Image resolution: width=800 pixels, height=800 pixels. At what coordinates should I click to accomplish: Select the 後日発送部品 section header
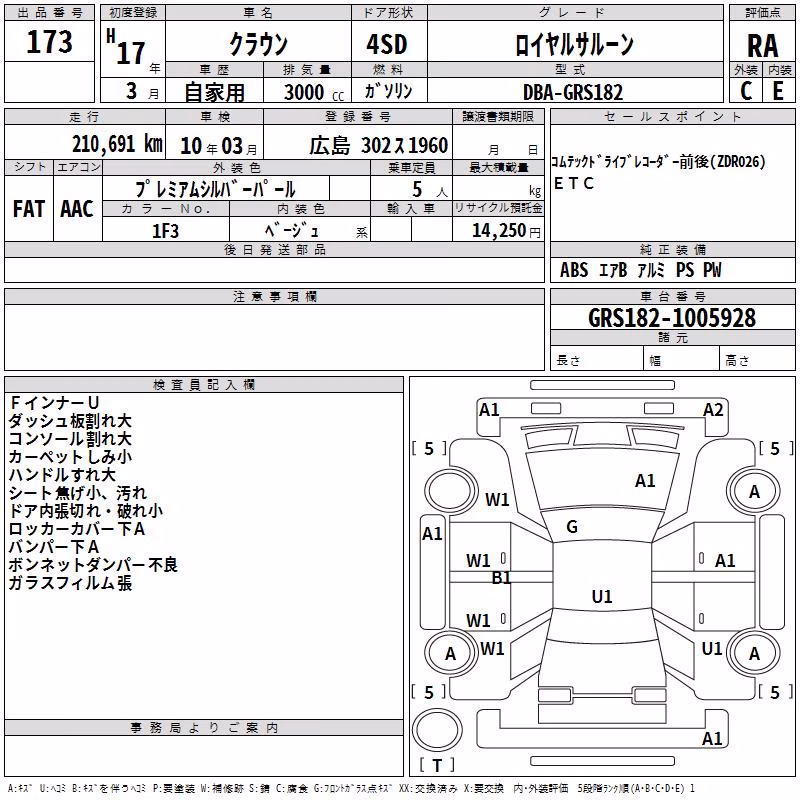(274, 249)
